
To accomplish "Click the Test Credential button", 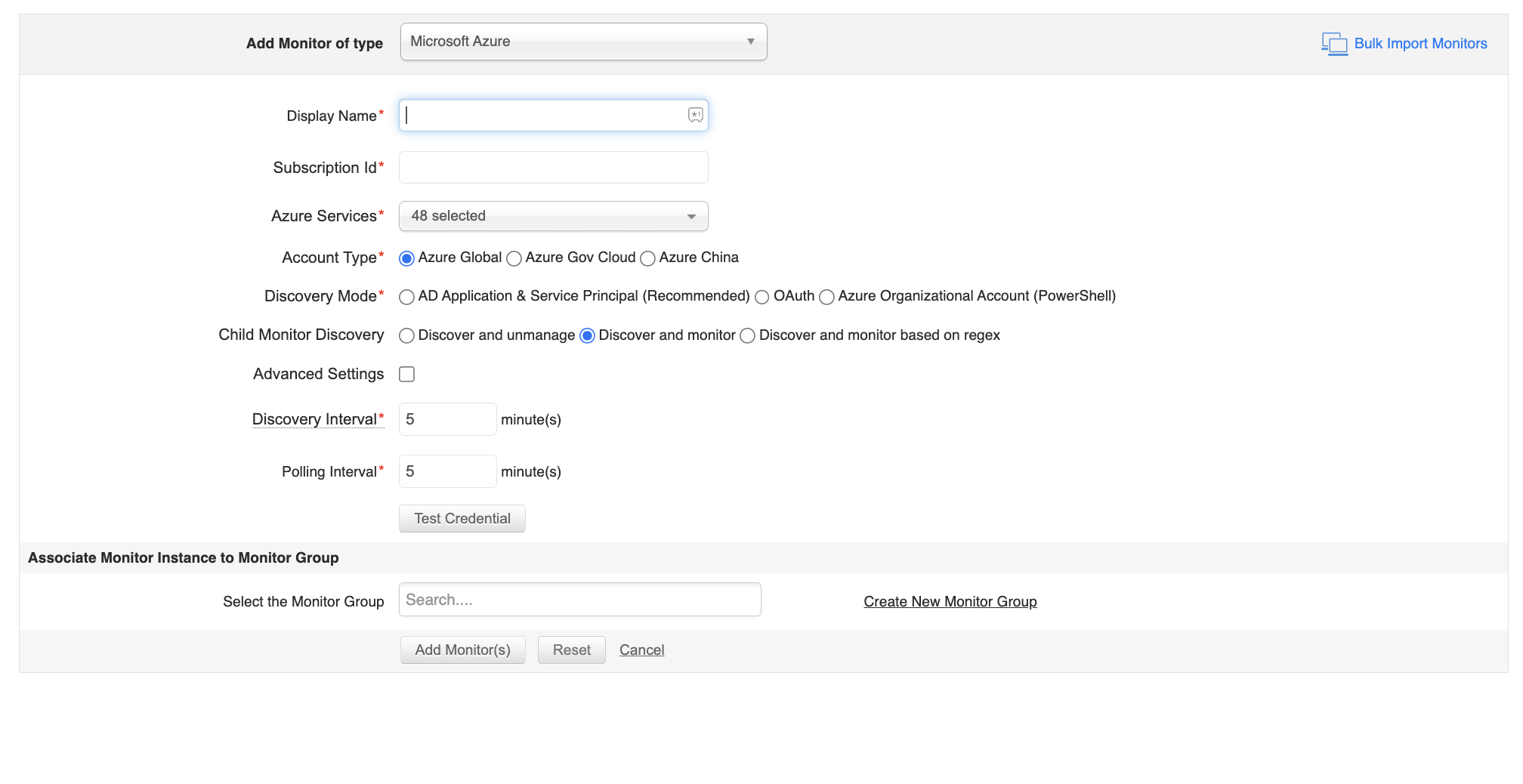I will pos(462,518).
